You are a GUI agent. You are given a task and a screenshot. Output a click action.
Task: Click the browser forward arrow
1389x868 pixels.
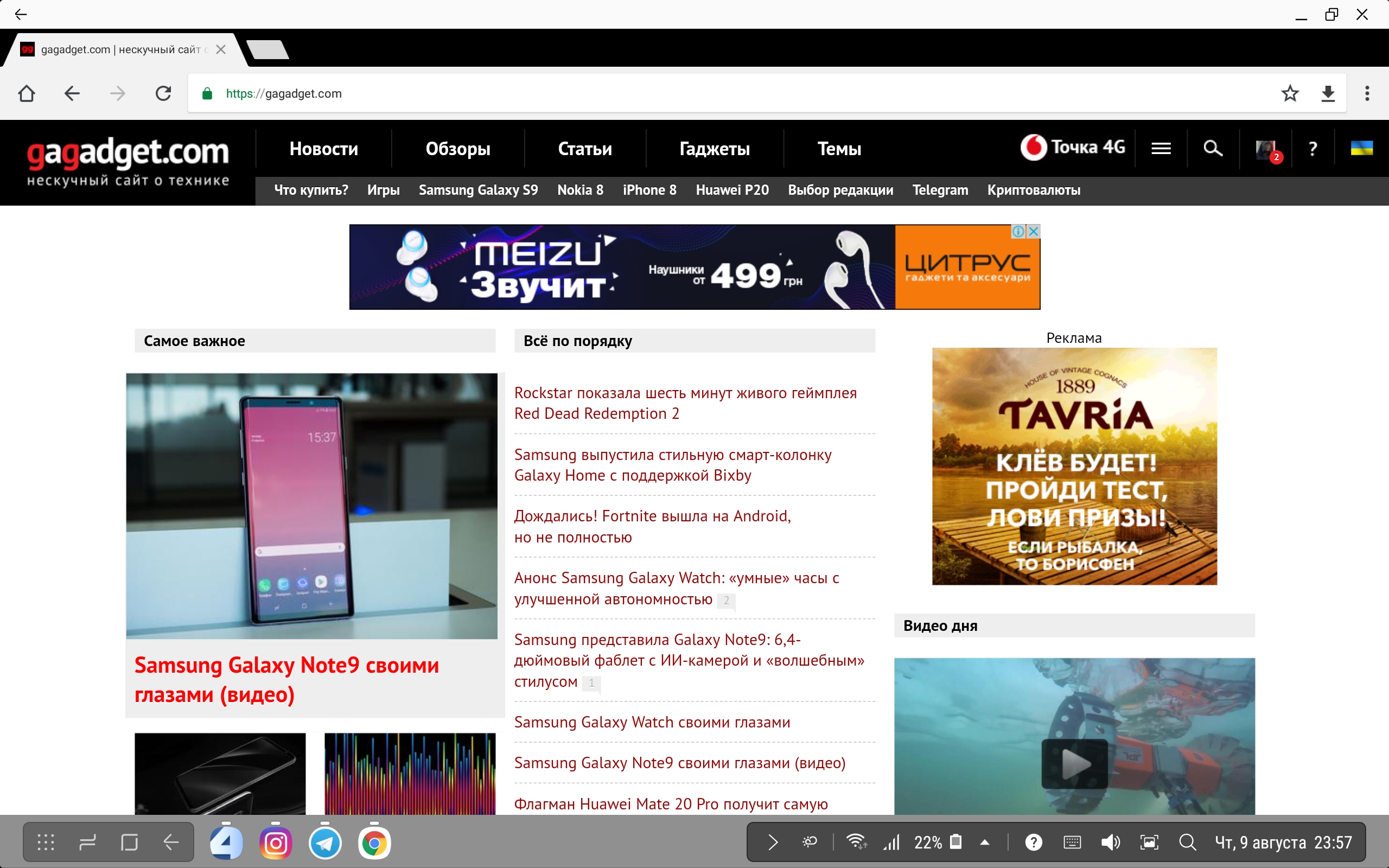pos(118,93)
